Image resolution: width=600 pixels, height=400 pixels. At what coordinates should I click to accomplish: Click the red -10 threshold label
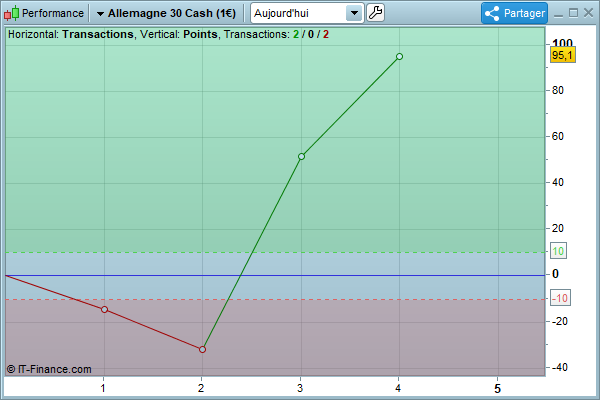point(560,298)
